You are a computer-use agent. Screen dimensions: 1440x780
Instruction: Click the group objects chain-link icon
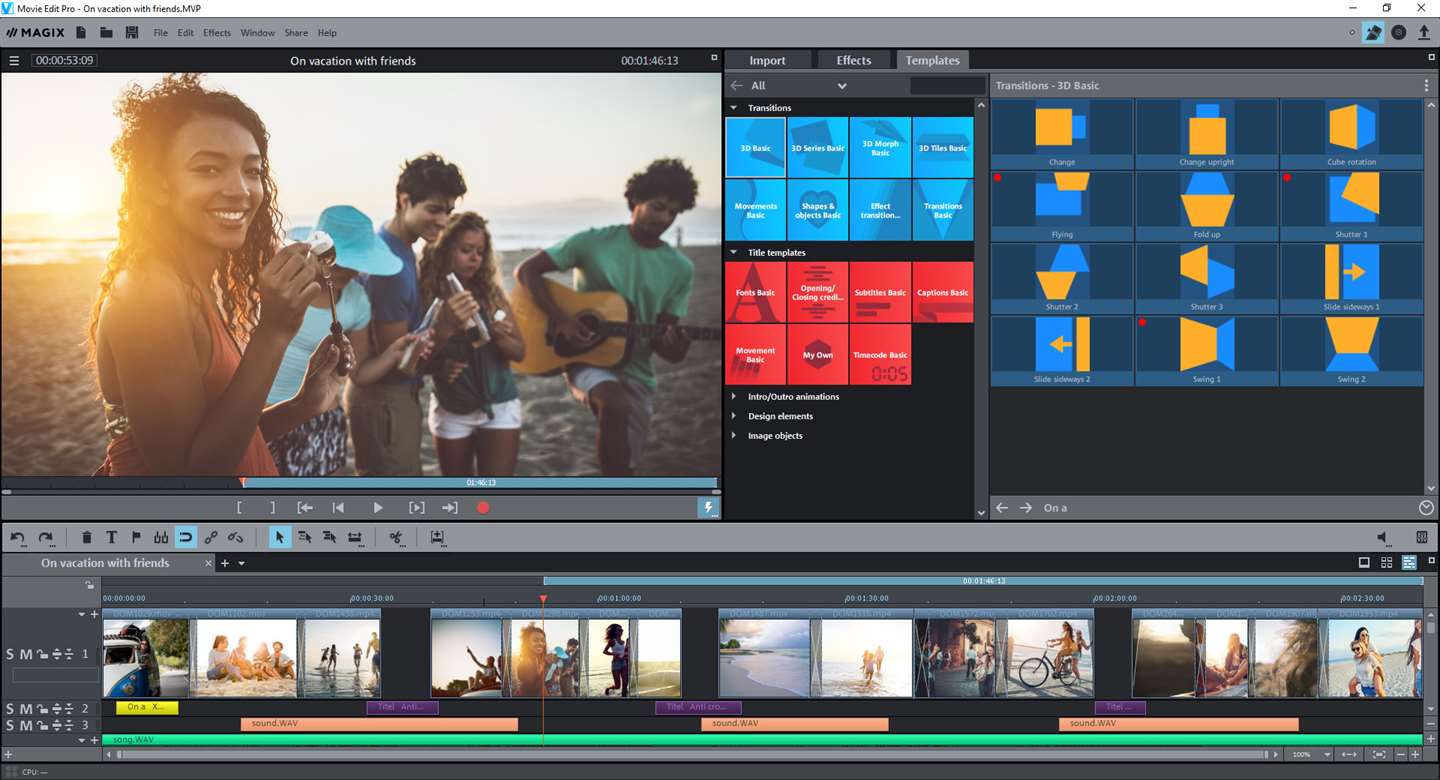click(211, 537)
